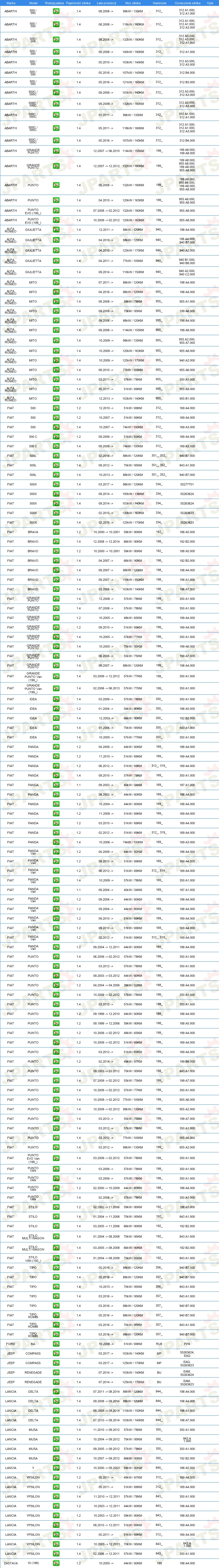
Task: Click the fuel icon in the FIAT 500X 100kW / 136KM row
Action: (x=56, y=494)
